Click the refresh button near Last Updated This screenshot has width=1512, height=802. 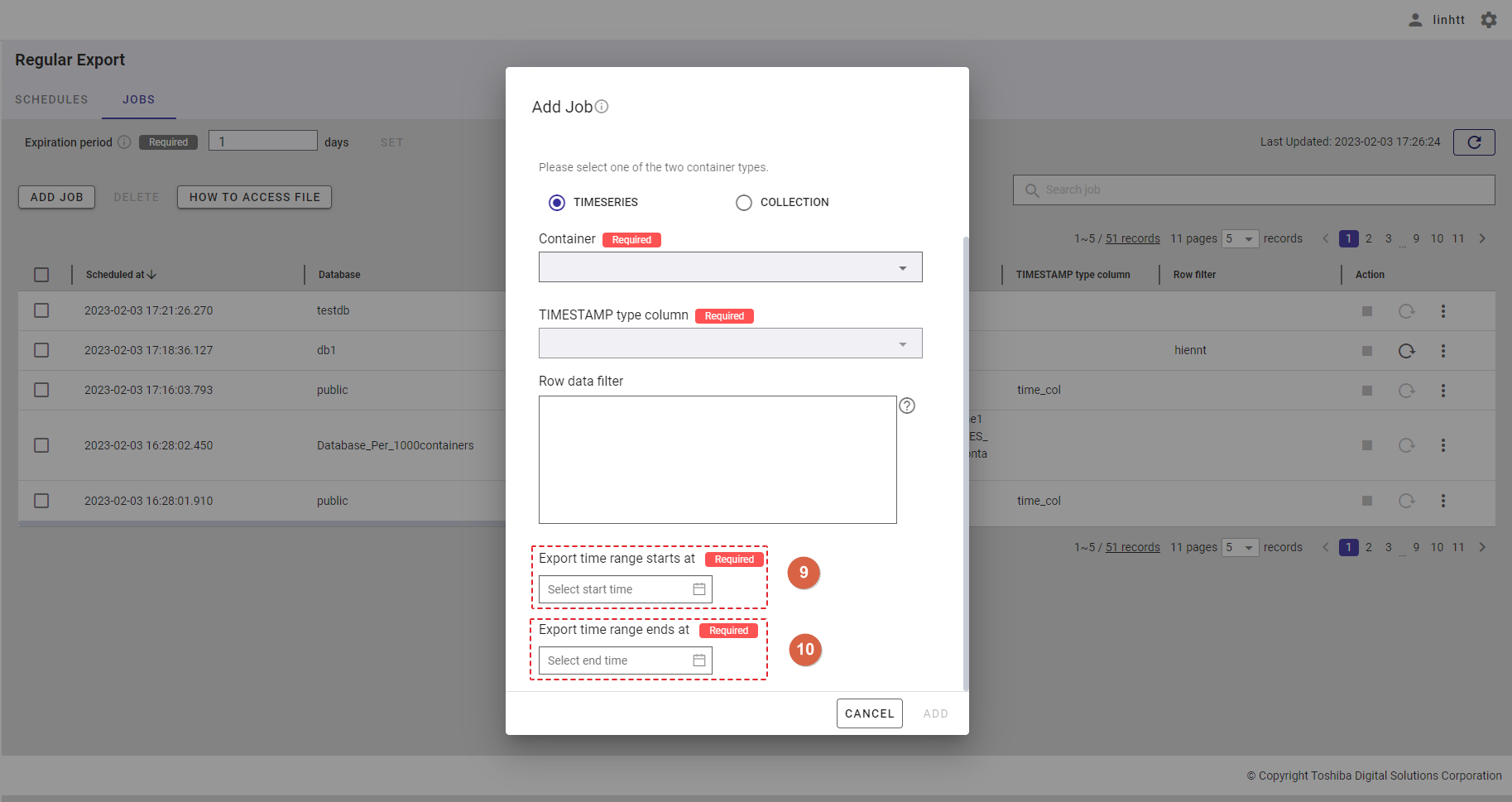[1473, 142]
